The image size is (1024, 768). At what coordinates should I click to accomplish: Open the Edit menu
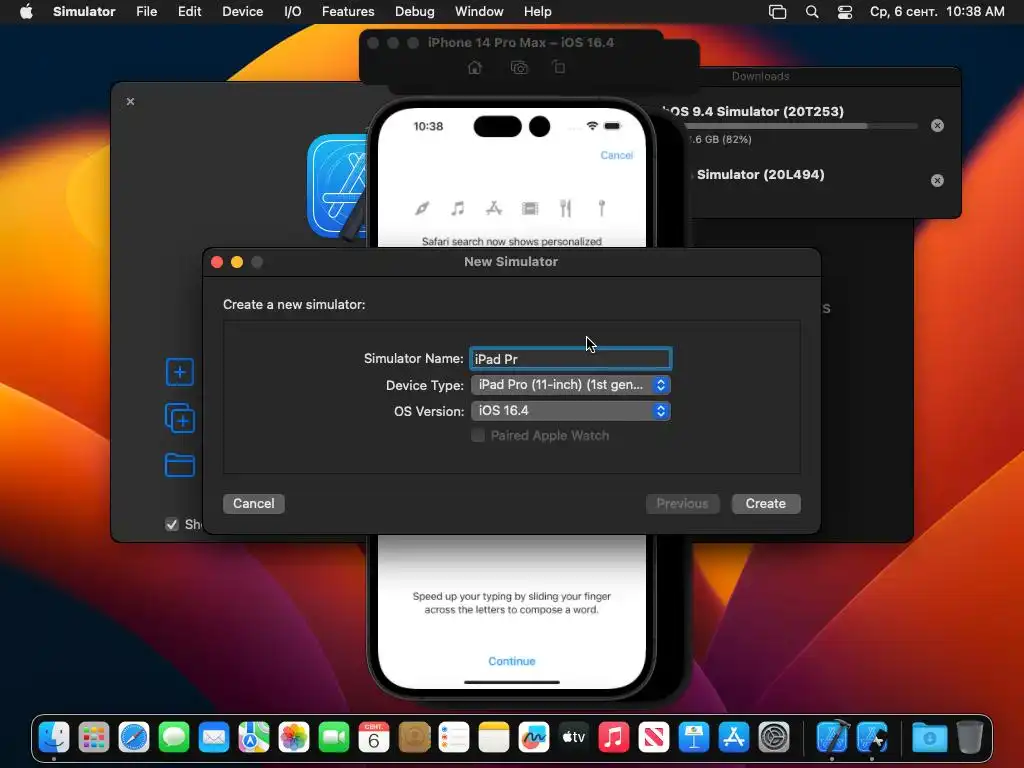pos(189,12)
